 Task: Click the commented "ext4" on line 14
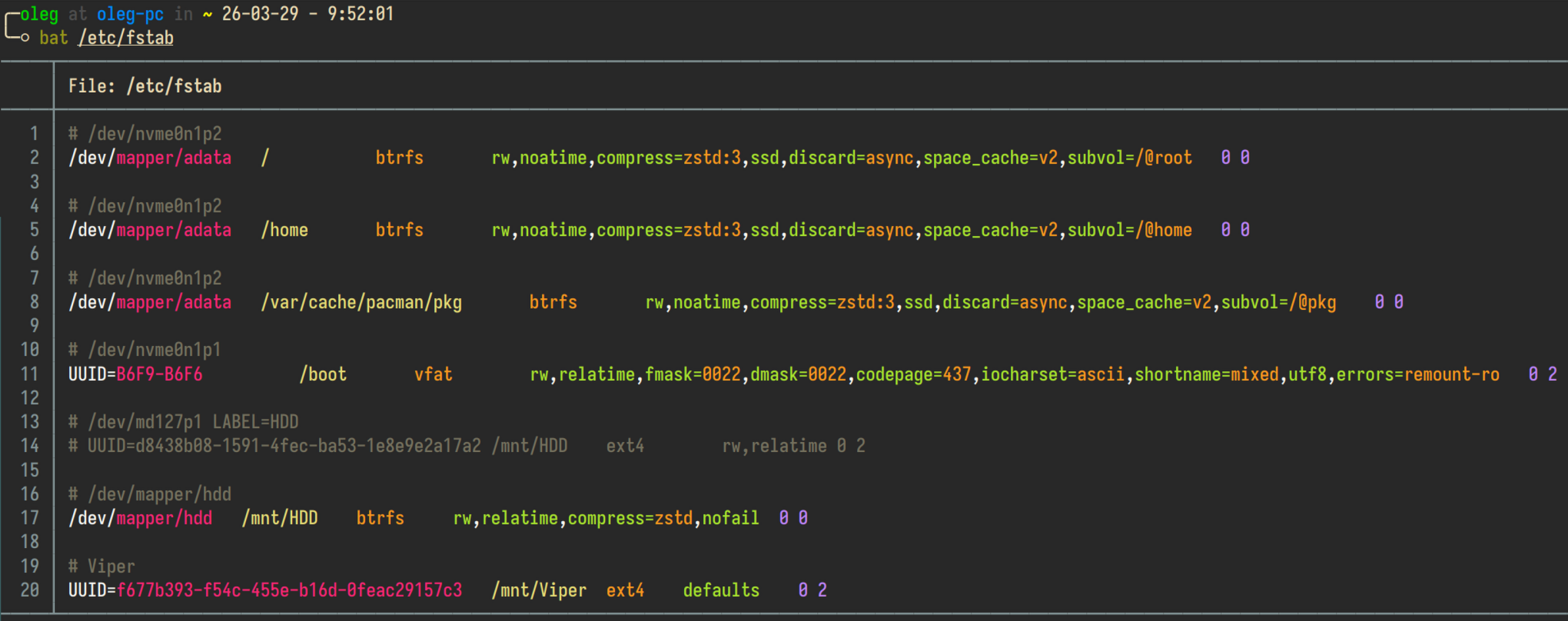(626, 446)
